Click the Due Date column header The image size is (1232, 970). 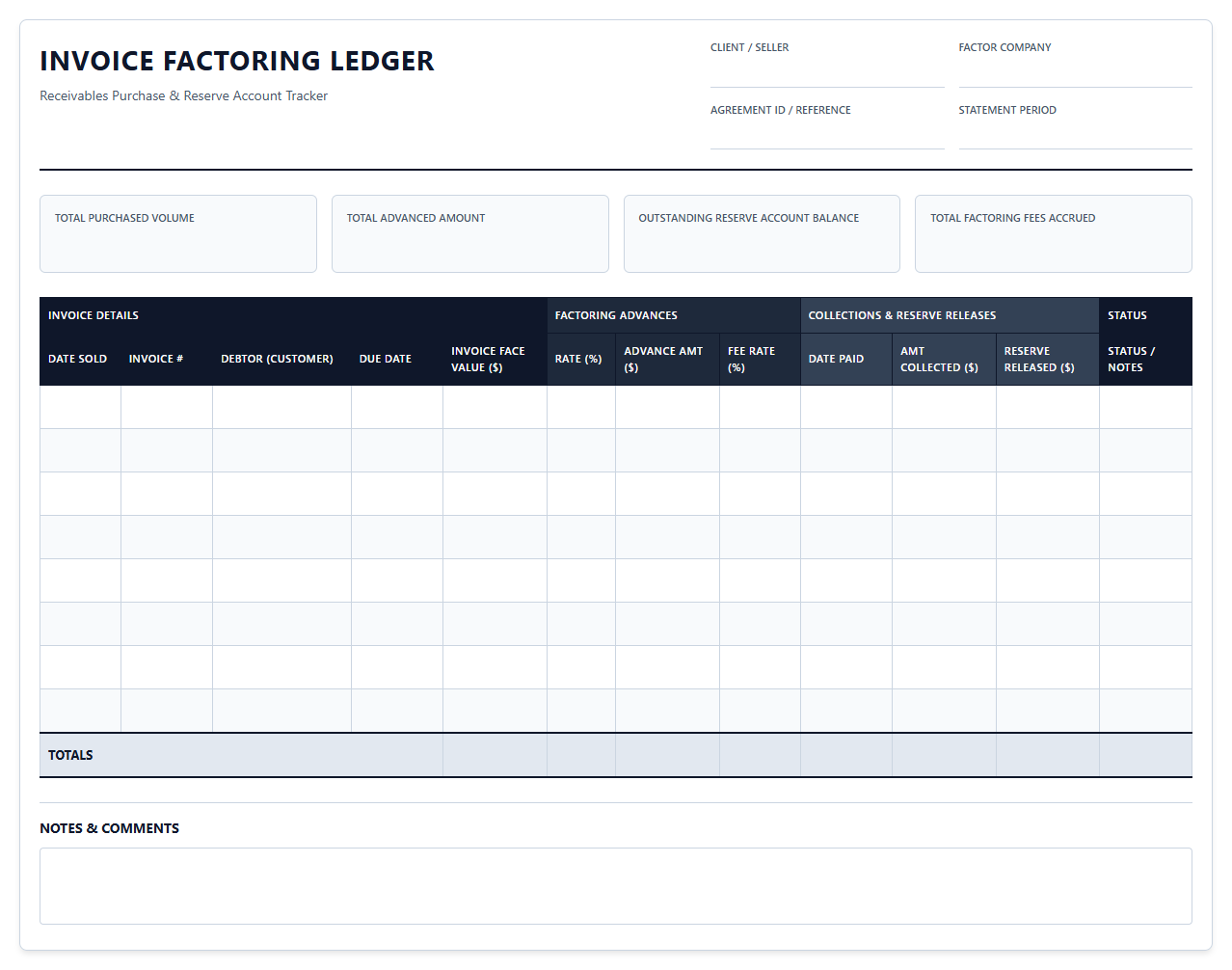[x=396, y=359]
